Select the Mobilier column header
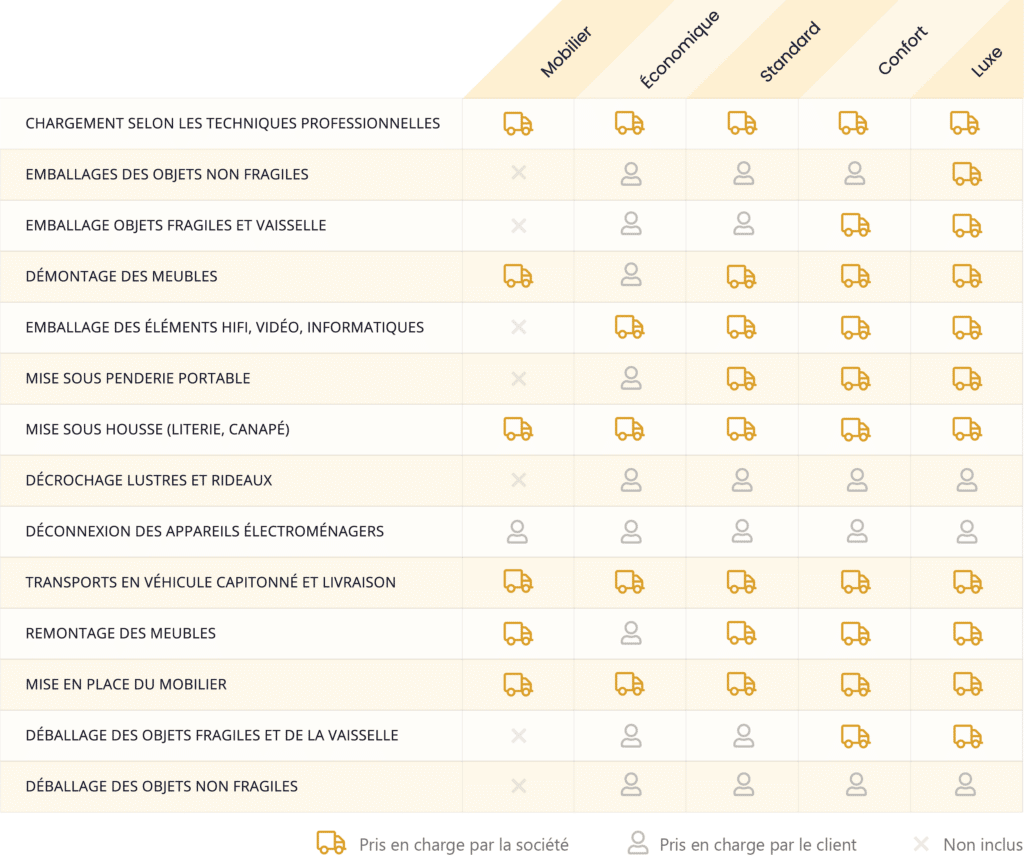Image resolution: width=1024 pixels, height=858 pixels. click(566, 52)
